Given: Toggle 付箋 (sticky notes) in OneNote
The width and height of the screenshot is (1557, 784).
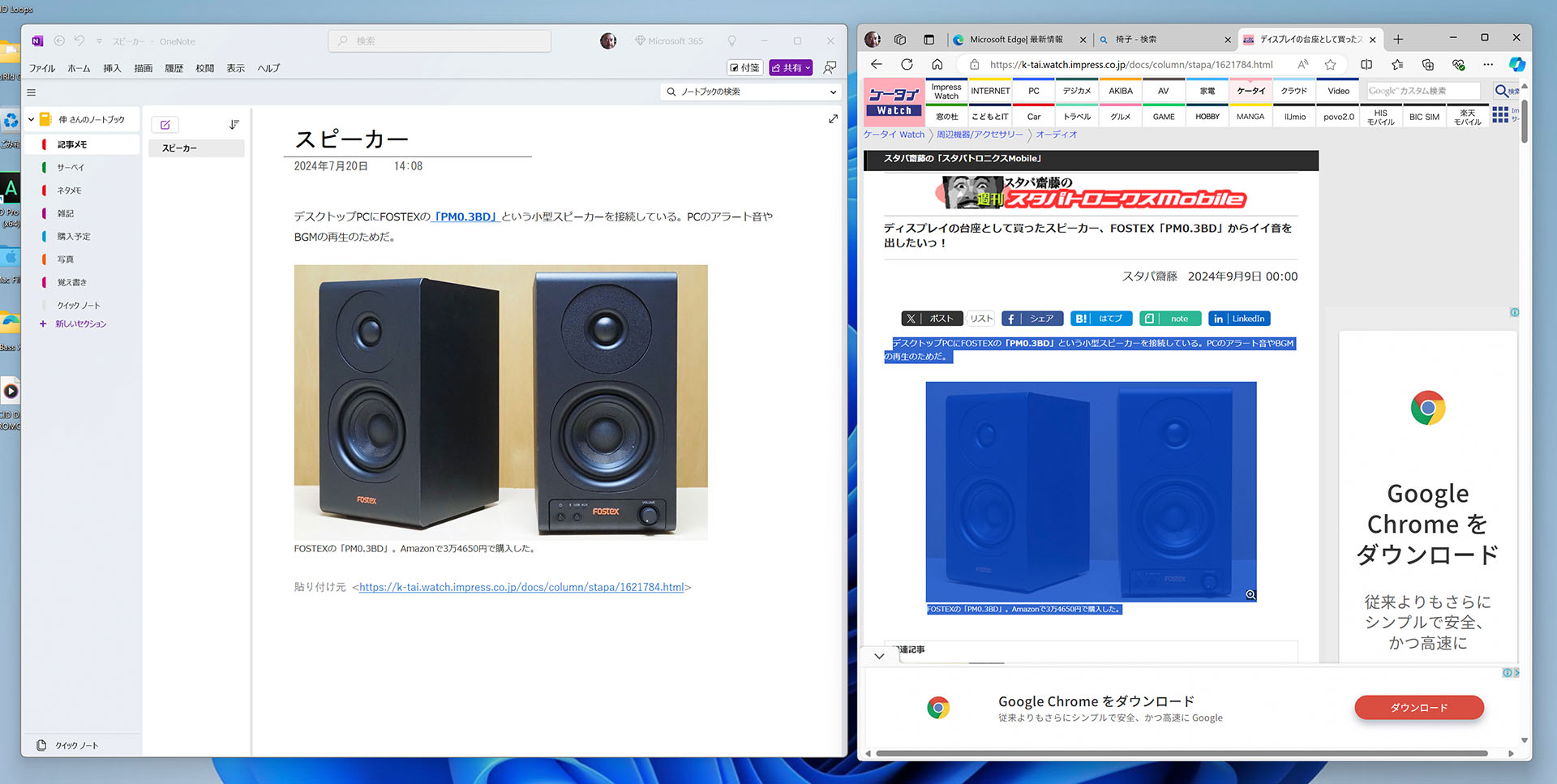Looking at the screenshot, I should pyautogui.click(x=744, y=67).
